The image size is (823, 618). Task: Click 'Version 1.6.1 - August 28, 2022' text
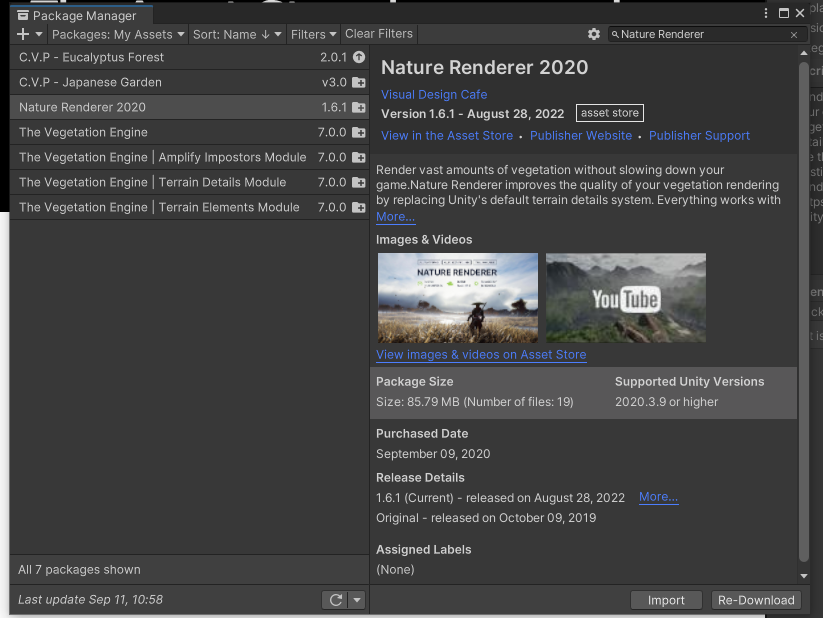click(472, 114)
